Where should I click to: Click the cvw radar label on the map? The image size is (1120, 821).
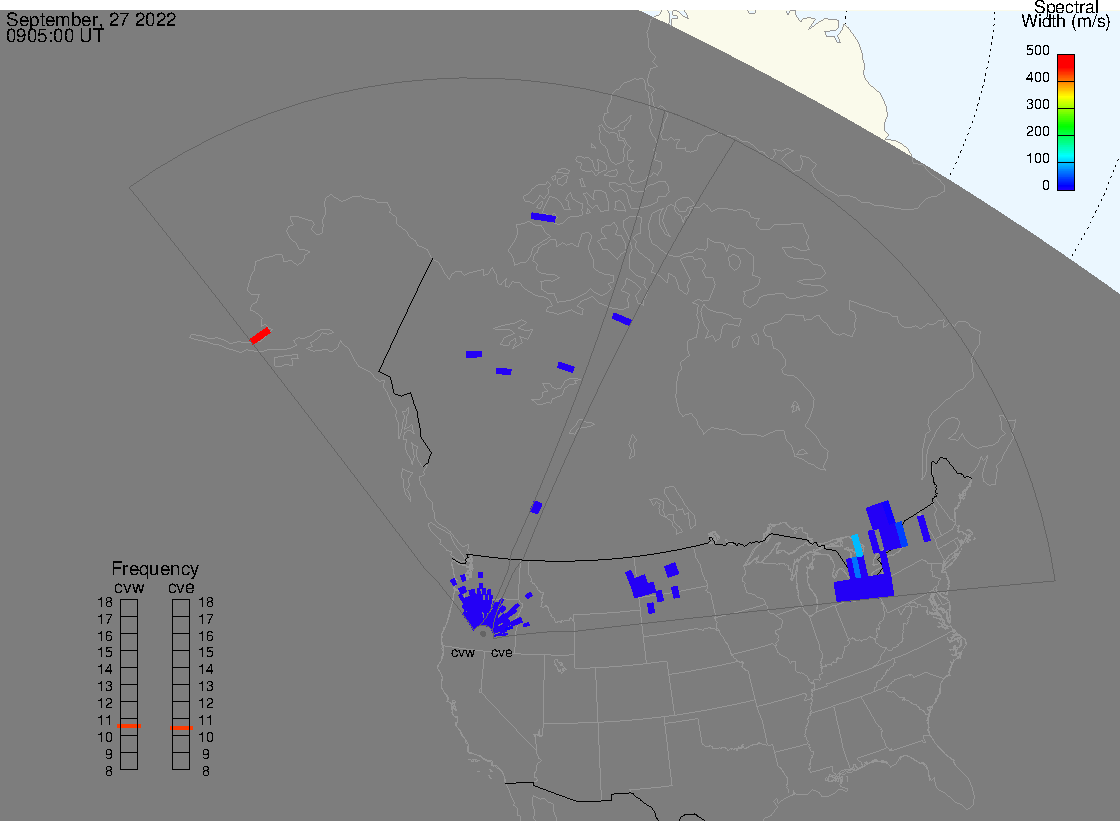(x=463, y=653)
